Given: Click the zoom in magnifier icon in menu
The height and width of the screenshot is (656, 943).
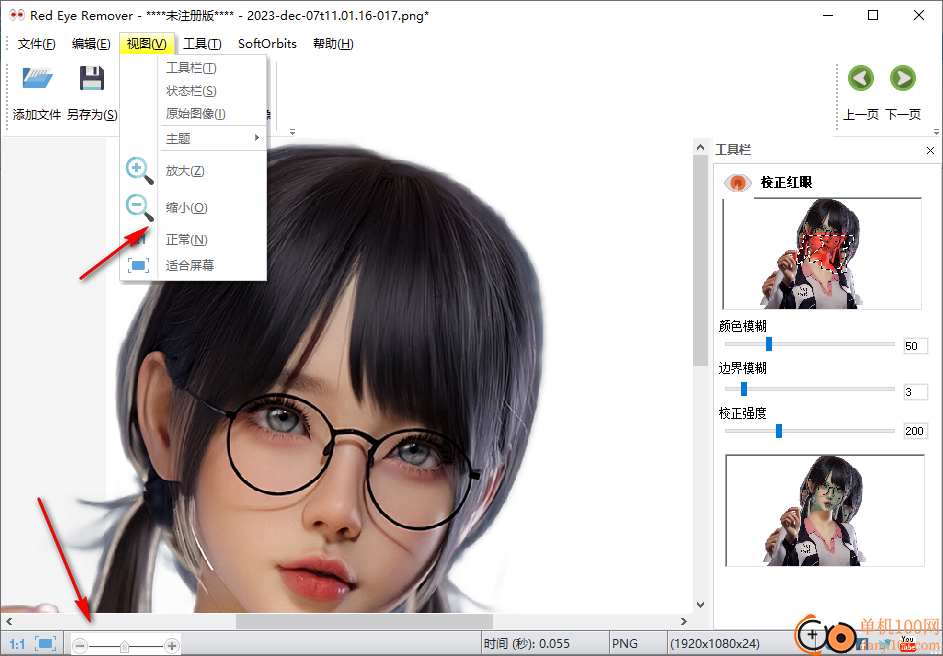Looking at the screenshot, I should [x=139, y=171].
